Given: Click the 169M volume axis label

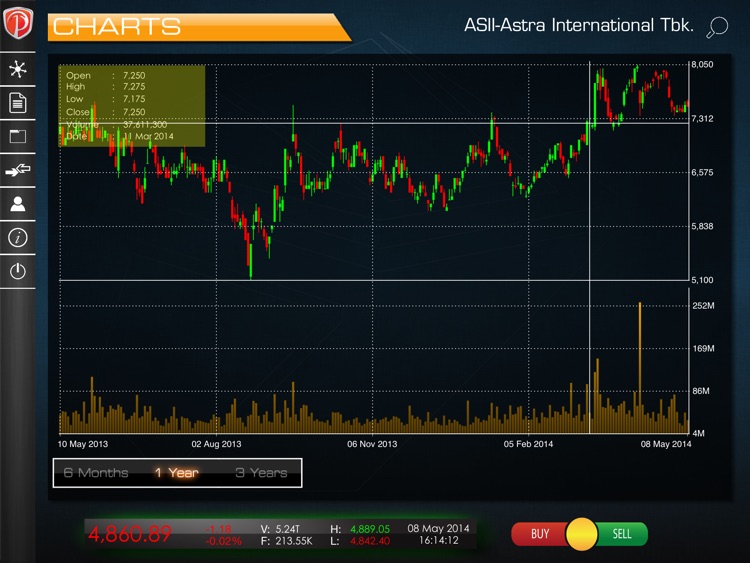Looking at the screenshot, I should click(x=704, y=349).
